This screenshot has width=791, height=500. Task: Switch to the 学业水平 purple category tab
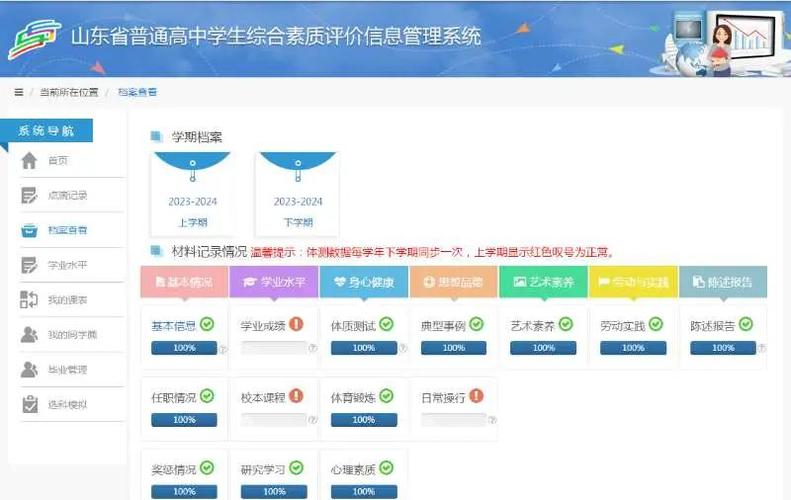274,282
